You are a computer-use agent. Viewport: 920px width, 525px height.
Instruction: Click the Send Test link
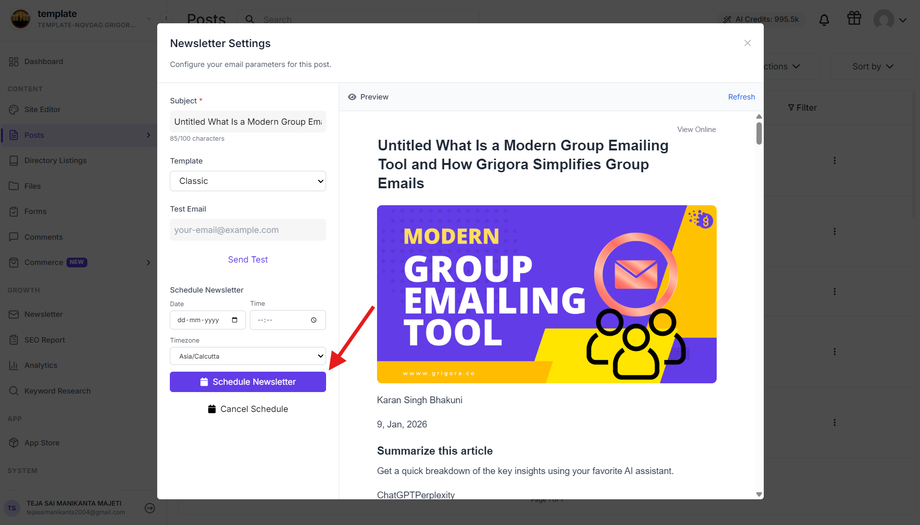point(248,259)
